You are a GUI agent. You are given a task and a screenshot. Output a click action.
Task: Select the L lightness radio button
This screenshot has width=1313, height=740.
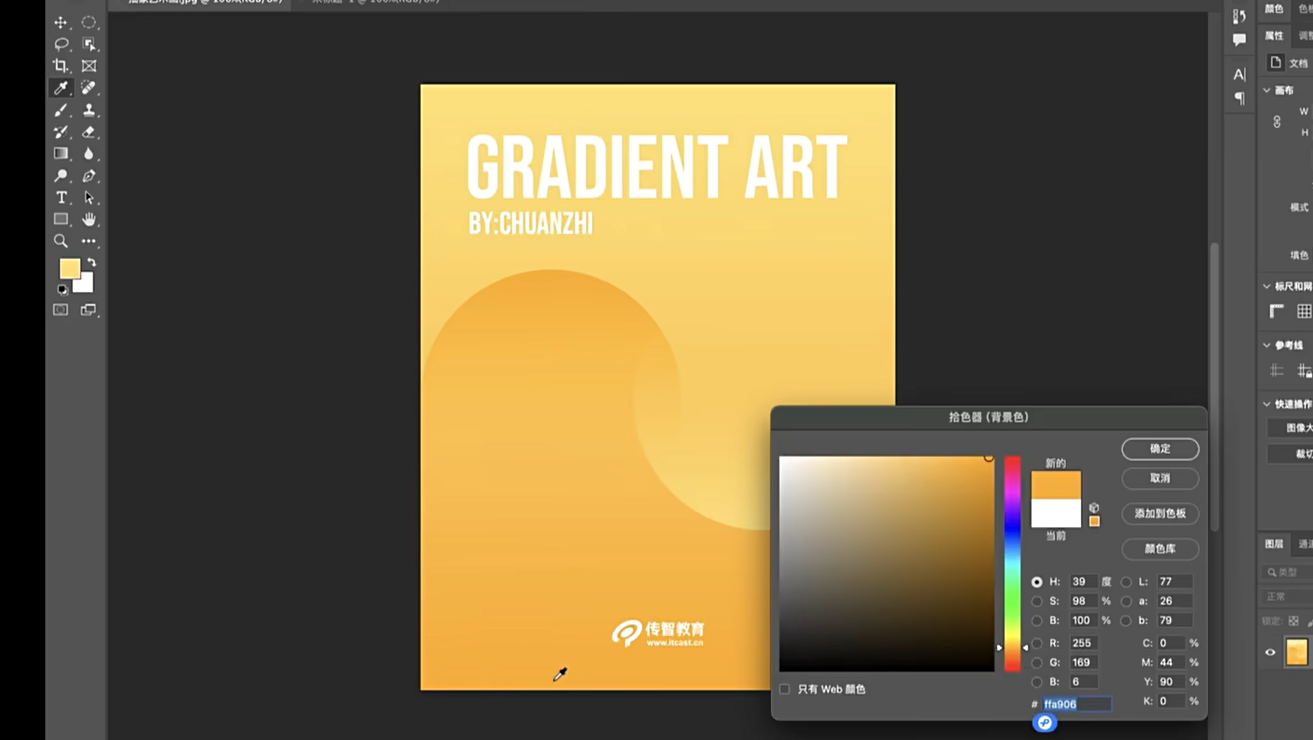(1127, 581)
